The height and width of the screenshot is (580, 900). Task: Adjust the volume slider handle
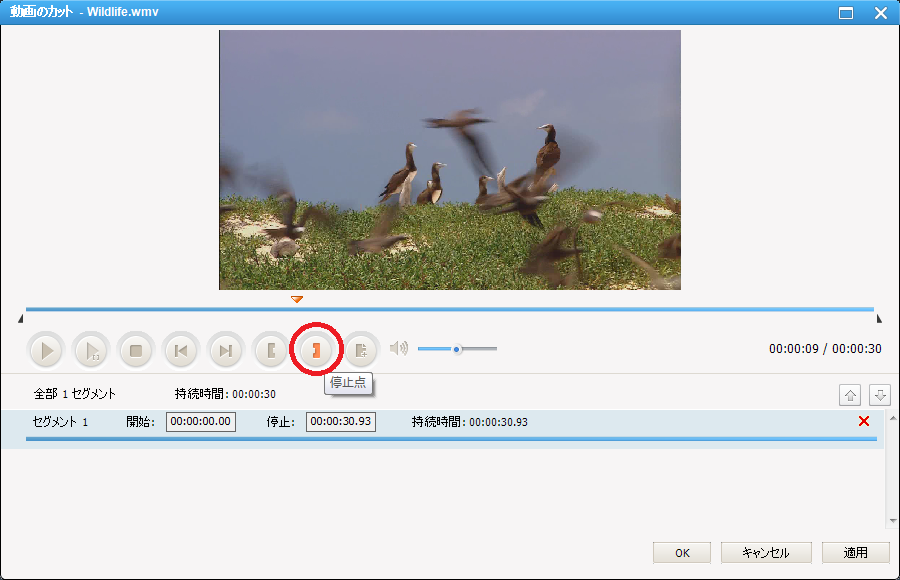457,349
